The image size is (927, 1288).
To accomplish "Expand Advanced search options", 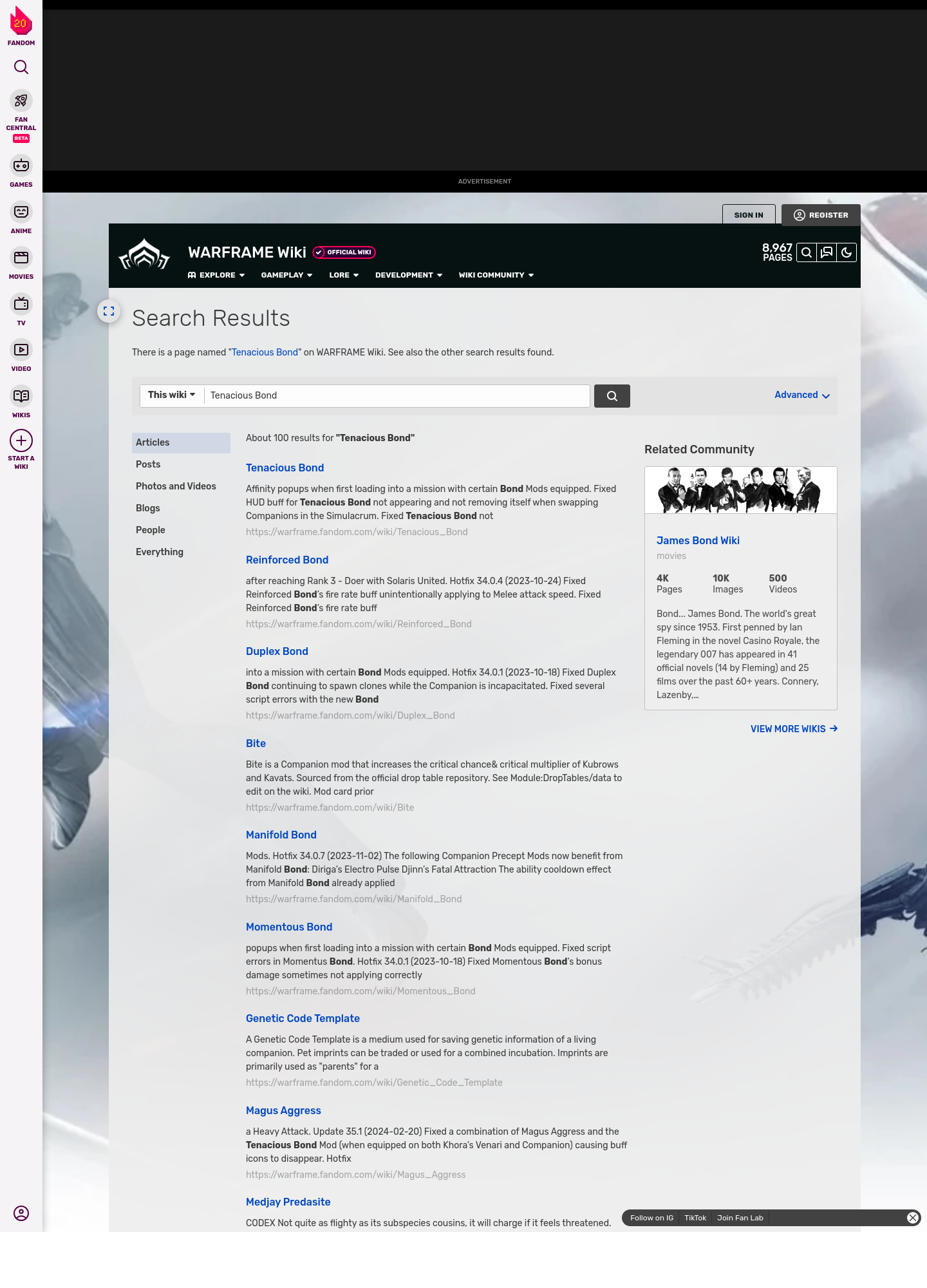I will pos(802,395).
